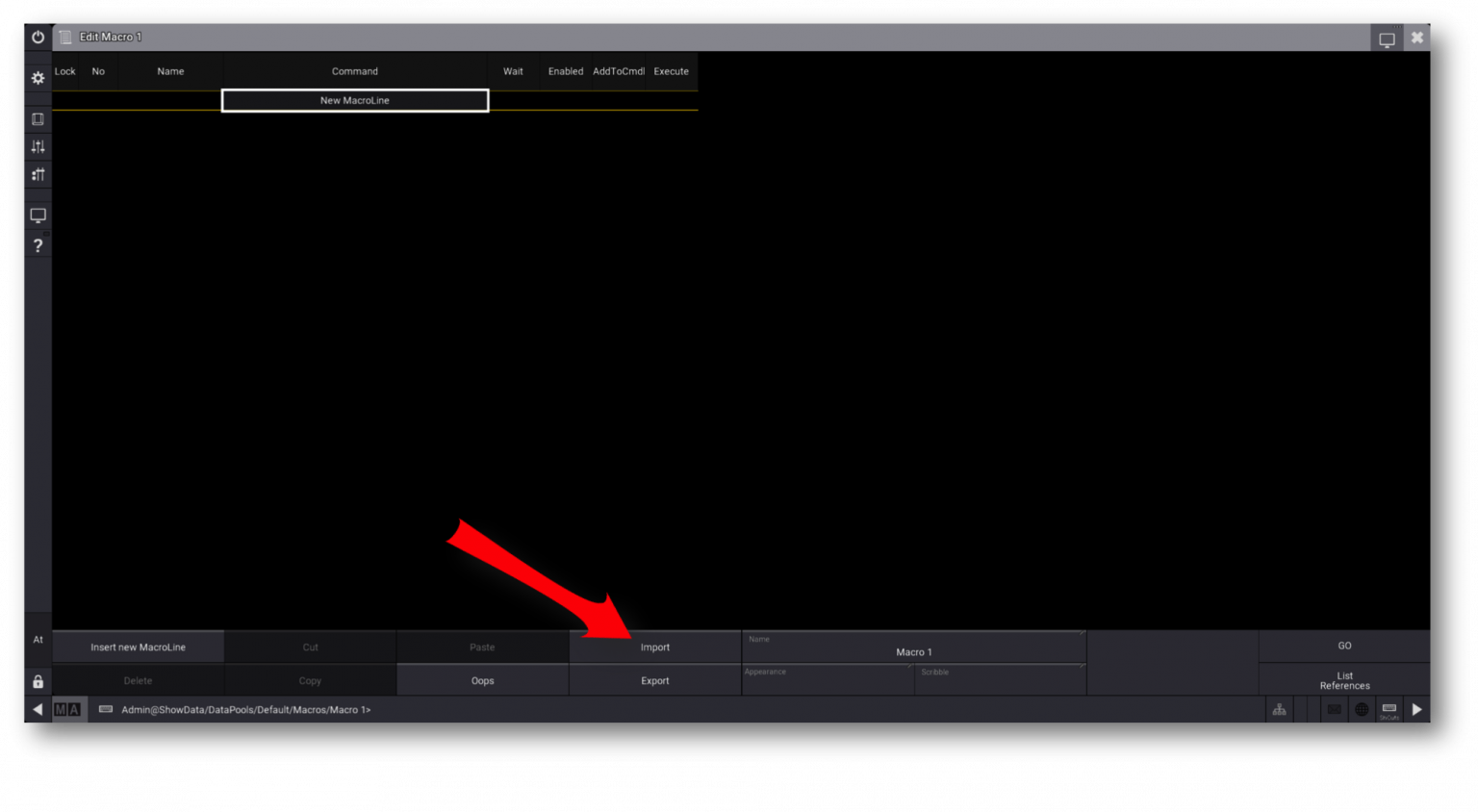
Task: Click the MA logo button
Action: click(x=67, y=710)
